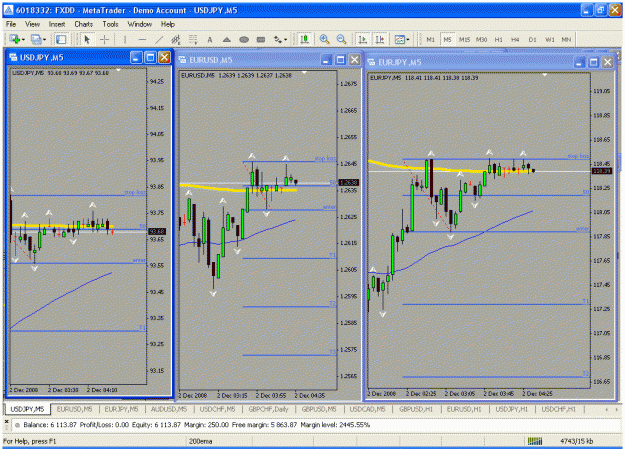
Task: Open the Window menu
Action: pyautogui.click(x=140, y=24)
